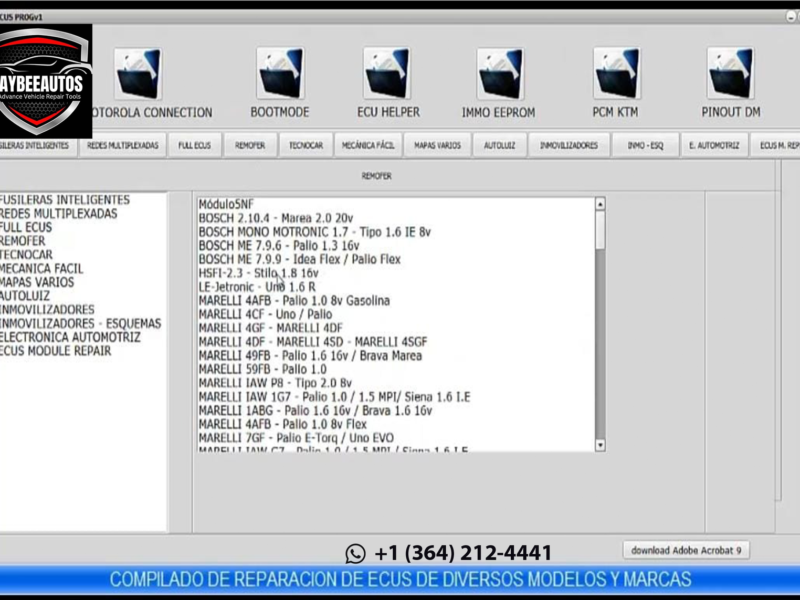Select ELECTRONICA AUTOMOTRIZ in left list
The width and height of the screenshot is (800, 600).
tap(70, 337)
